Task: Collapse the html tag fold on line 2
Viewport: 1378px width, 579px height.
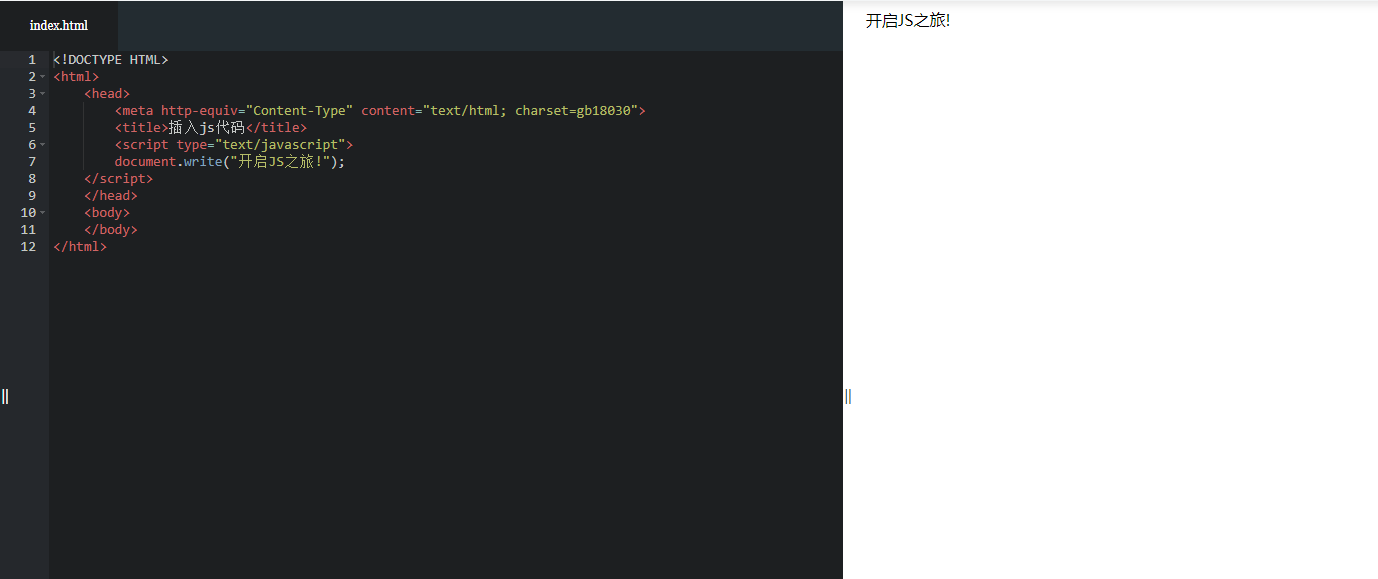Action: click(43, 77)
